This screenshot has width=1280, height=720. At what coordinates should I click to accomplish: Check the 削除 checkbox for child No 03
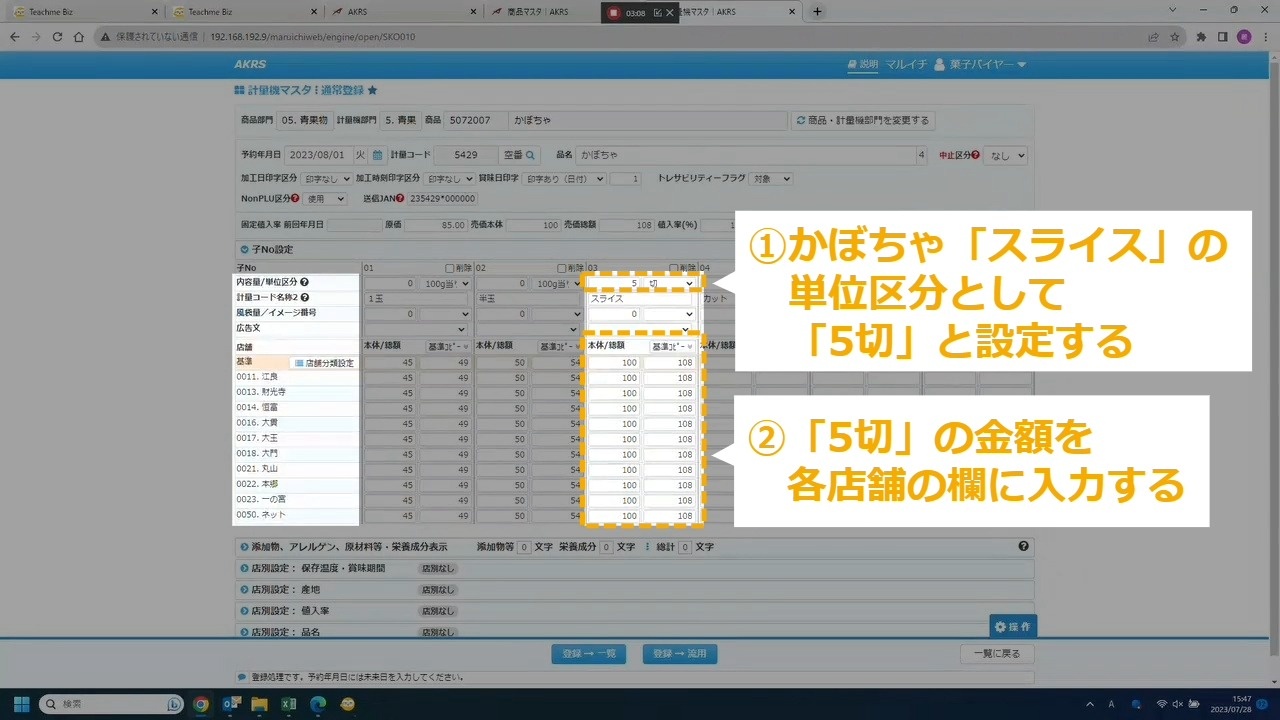[x=674, y=268]
